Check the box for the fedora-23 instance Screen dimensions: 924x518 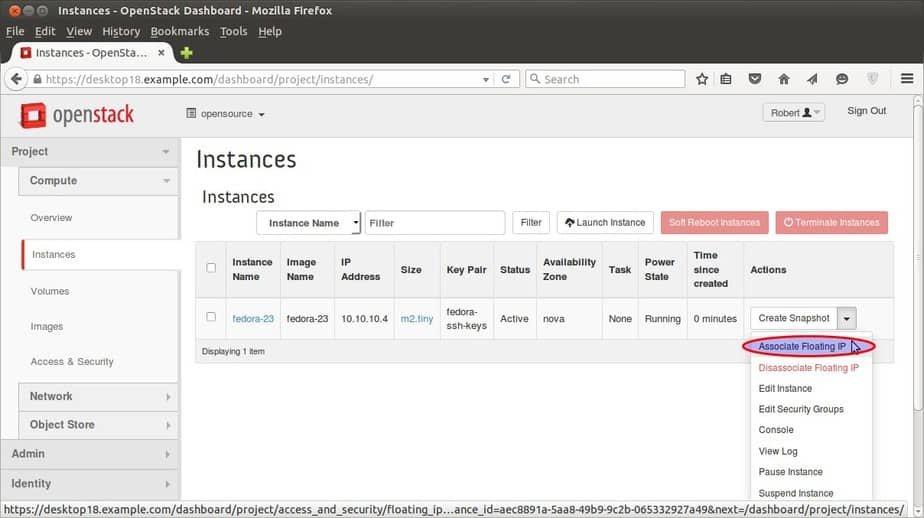211,316
